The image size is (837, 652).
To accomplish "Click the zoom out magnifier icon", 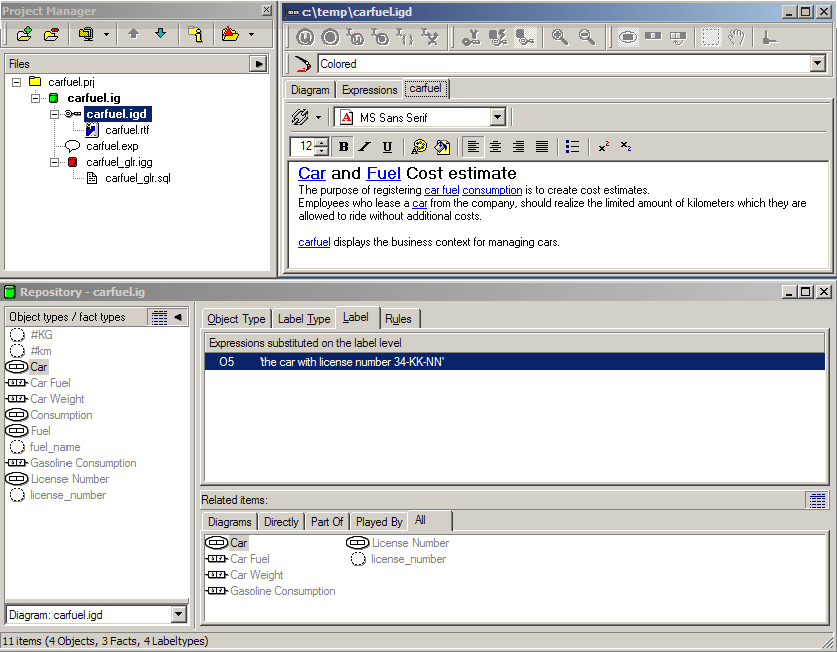I will 587,37.
